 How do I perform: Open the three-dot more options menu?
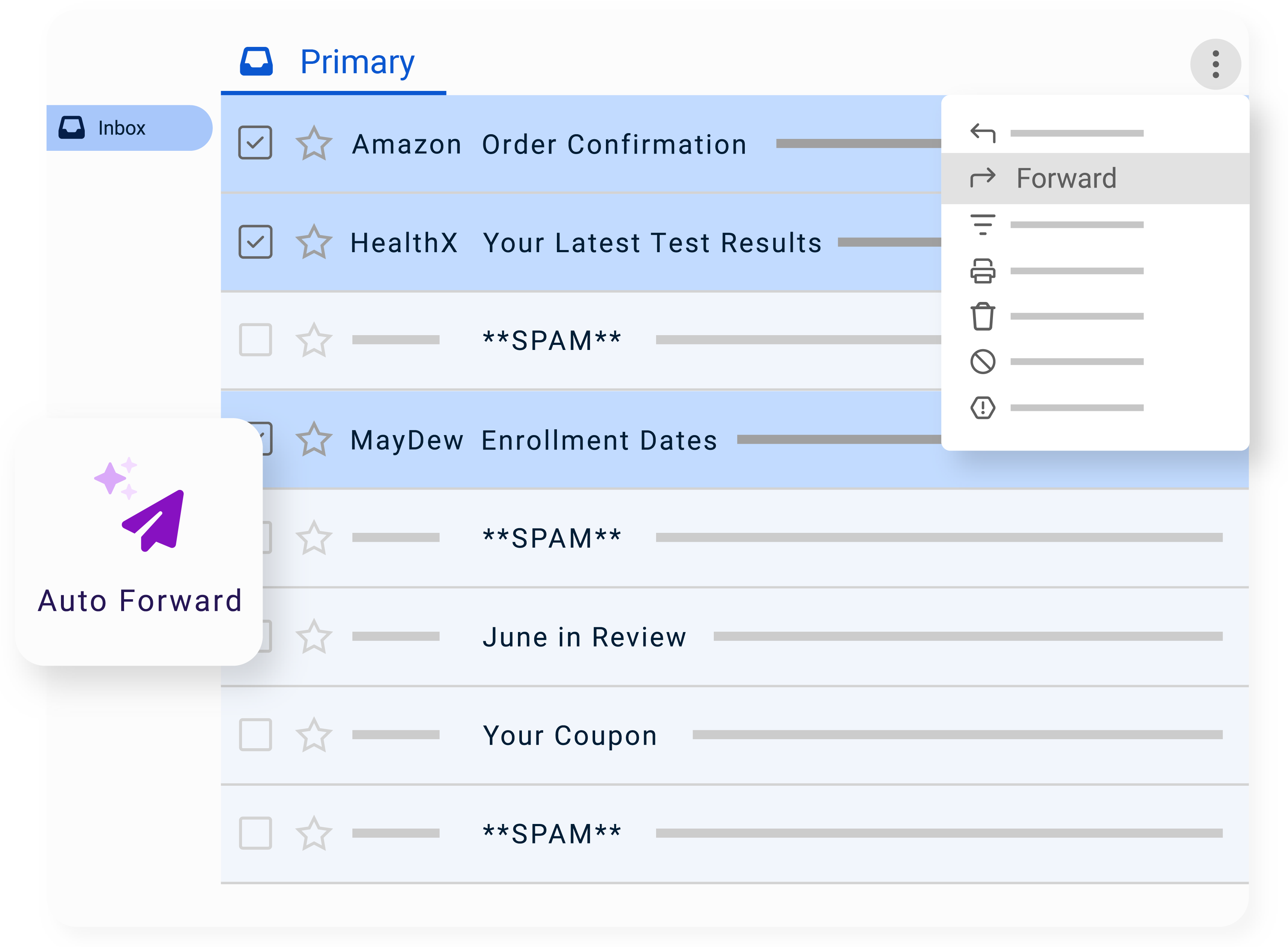tap(1215, 64)
